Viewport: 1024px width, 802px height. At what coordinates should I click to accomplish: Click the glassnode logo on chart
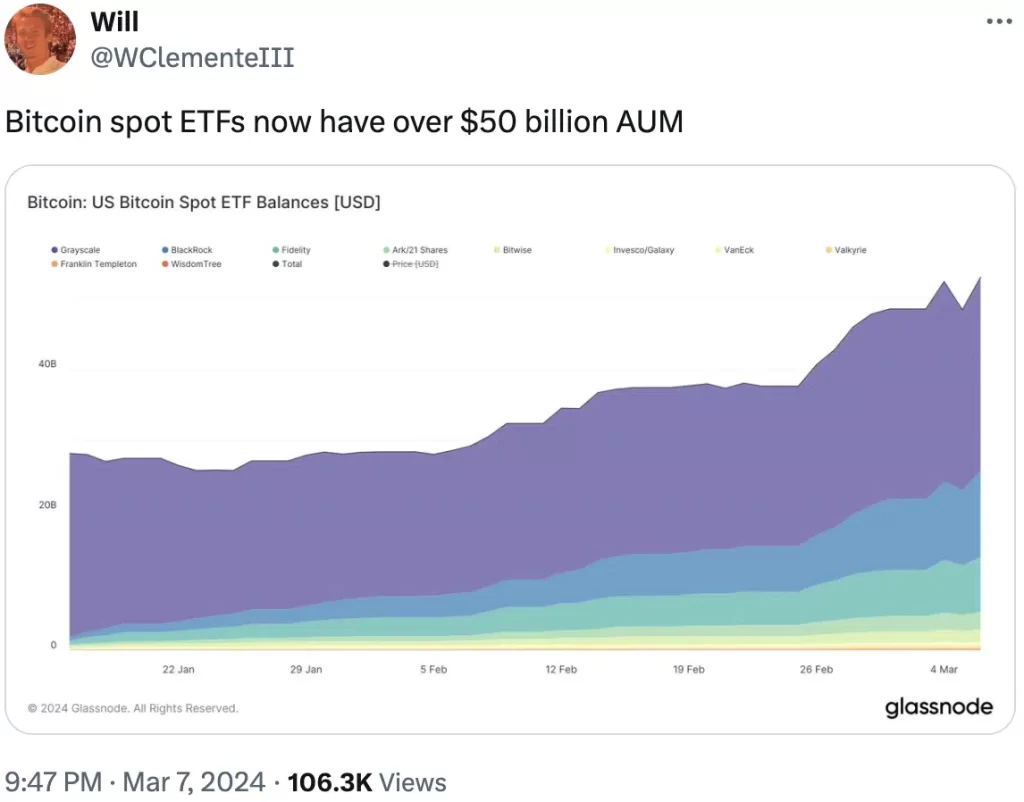pos(938,707)
